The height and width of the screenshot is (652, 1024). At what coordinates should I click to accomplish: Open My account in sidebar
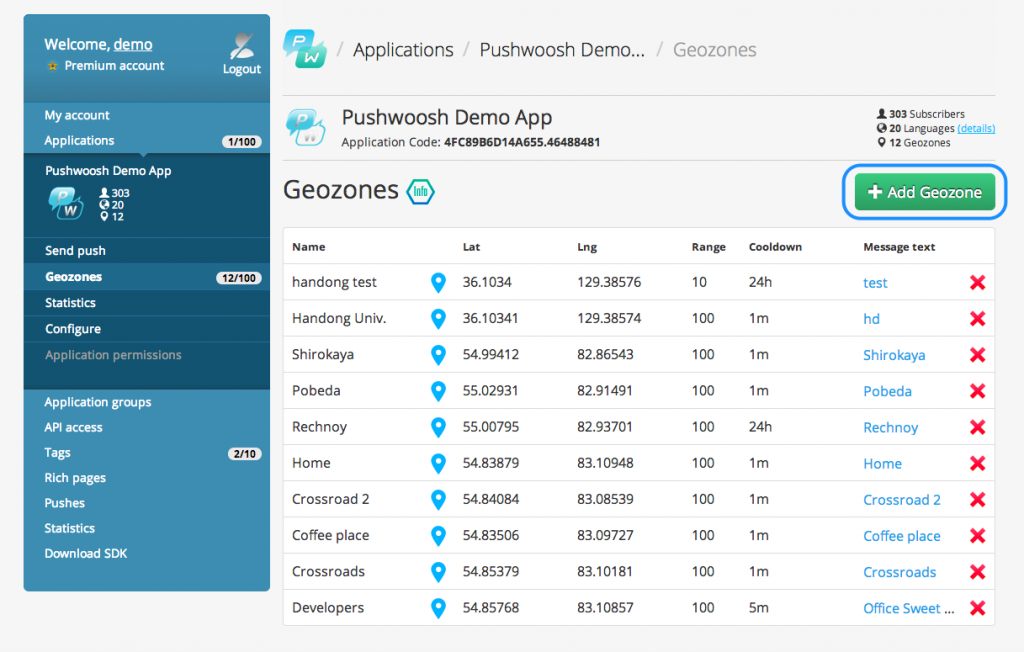pos(77,115)
